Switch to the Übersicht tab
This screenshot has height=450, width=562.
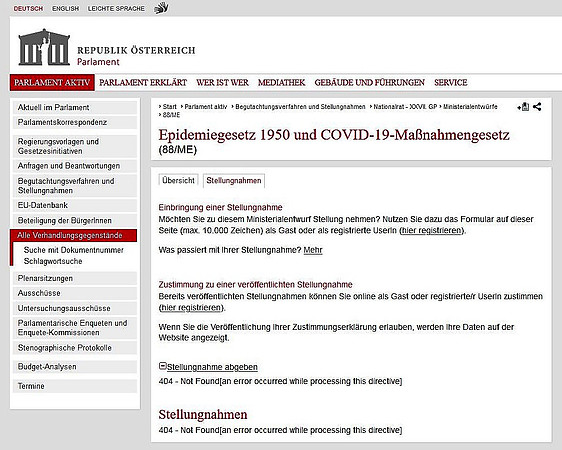coord(178,180)
